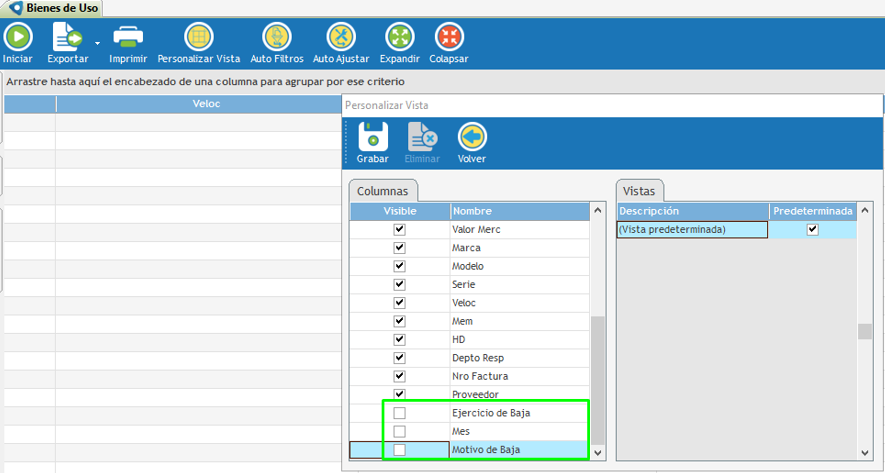This screenshot has height=473, width=885.
Task: Click the Bienes de Uso tab icon
Action: [16, 8]
